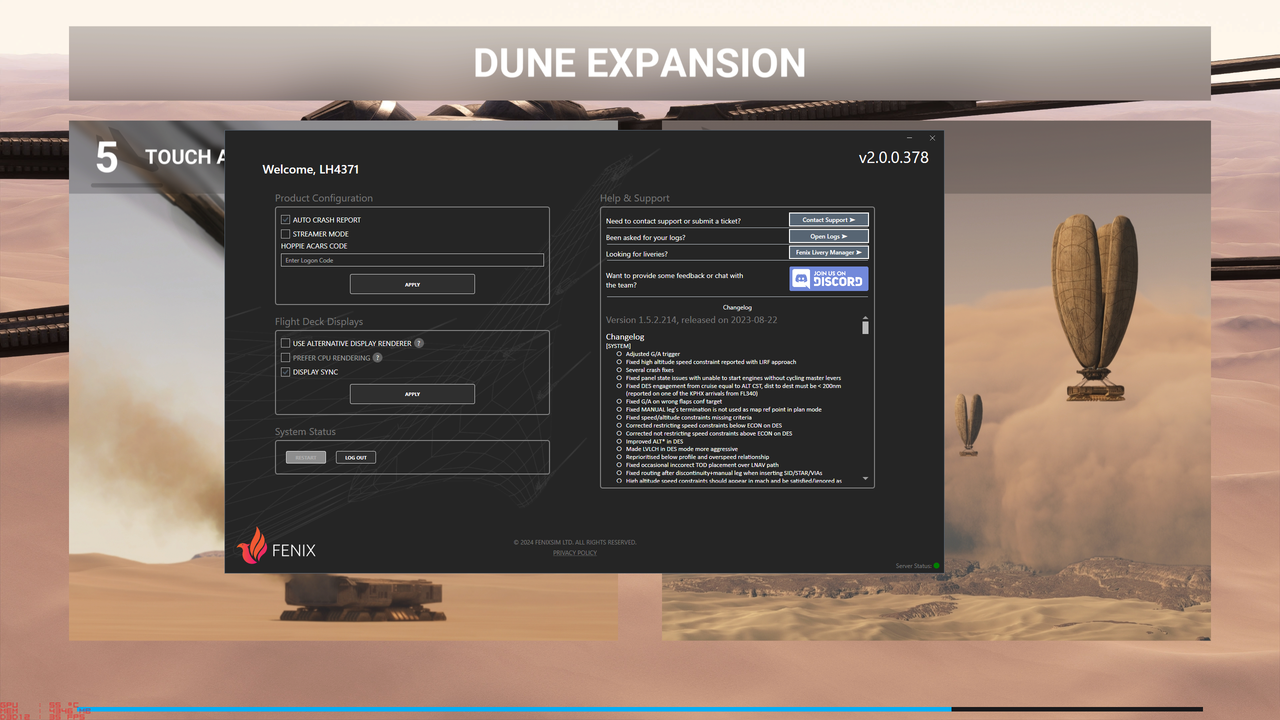Viewport: 1280px width, 720px height.
Task: Click the Join us on Discord icon button
Action: tap(829, 278)
